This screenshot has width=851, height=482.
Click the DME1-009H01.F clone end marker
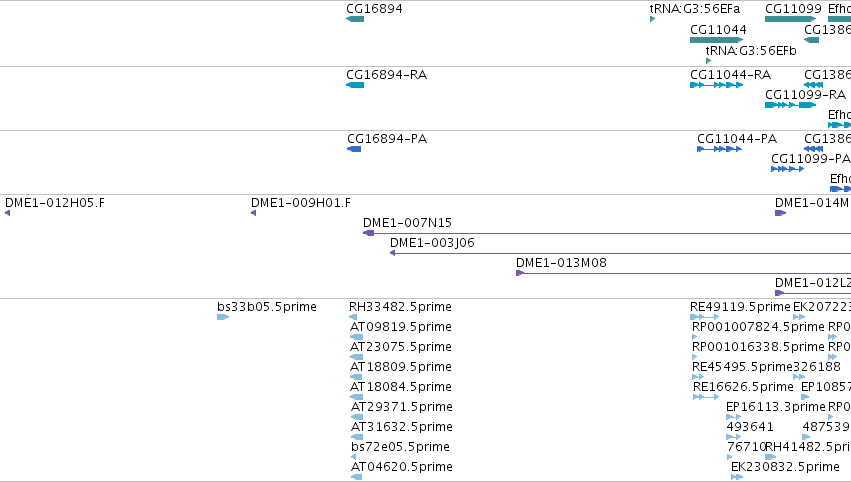point(253,213)
